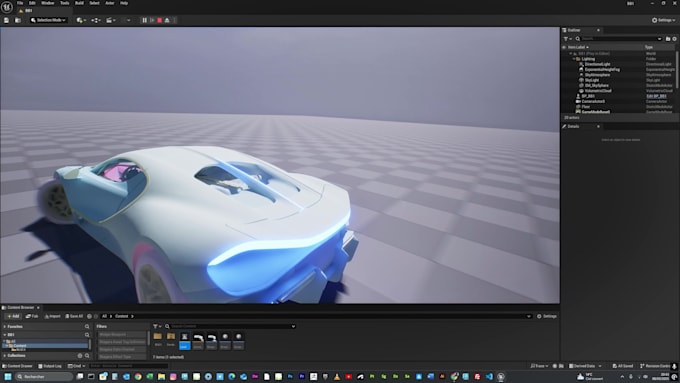Click the Outliner add folder icon

[668, 39]
